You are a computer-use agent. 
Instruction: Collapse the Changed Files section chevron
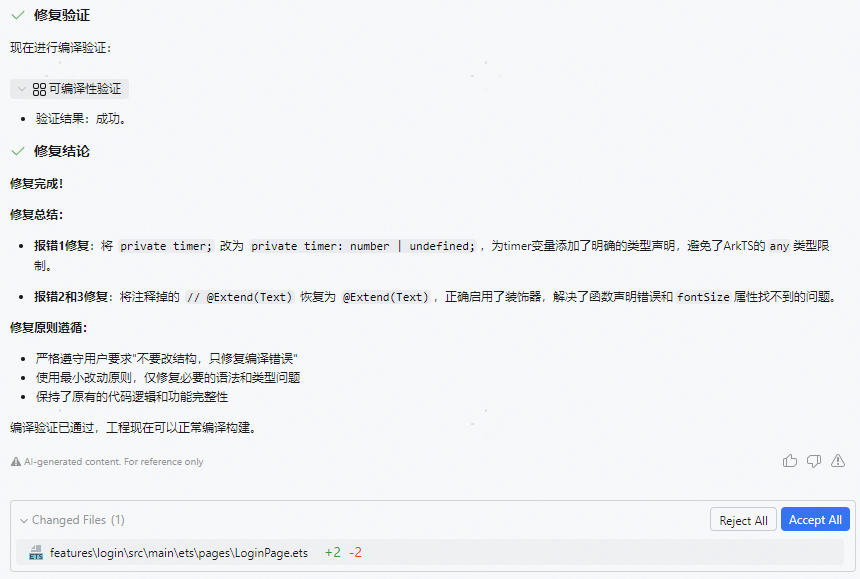coord(21,519)
